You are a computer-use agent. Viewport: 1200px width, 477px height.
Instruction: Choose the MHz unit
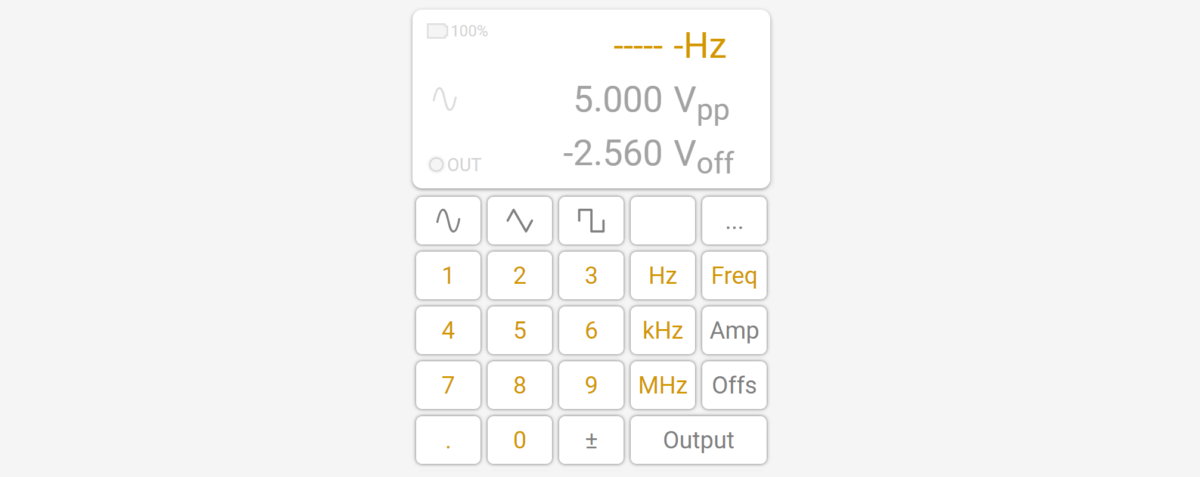pyautogui.click(x=663, y=385)
